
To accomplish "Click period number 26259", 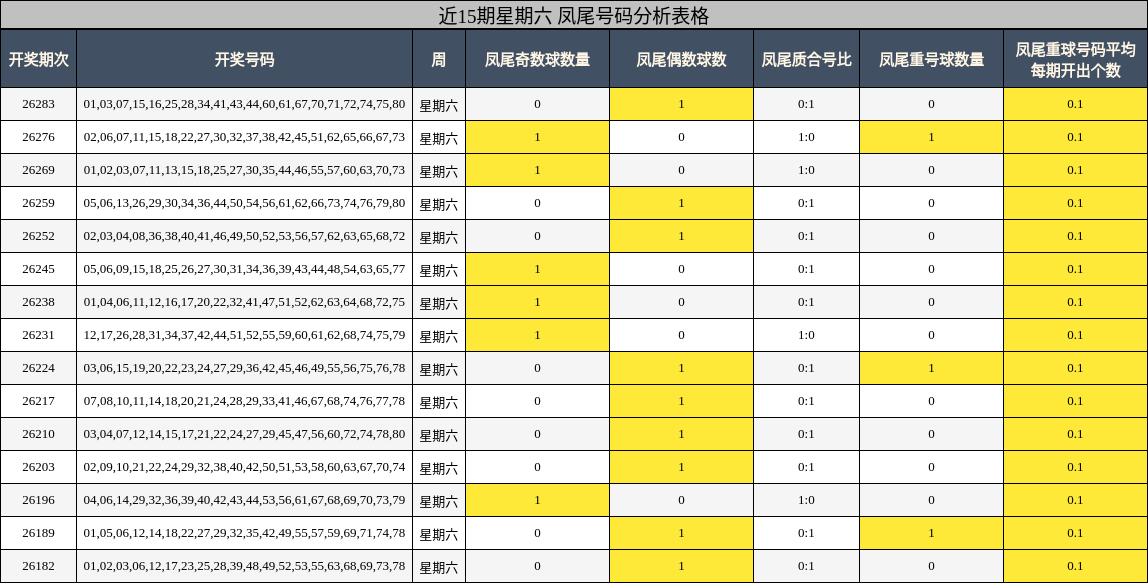I will [x=38, y=203].
